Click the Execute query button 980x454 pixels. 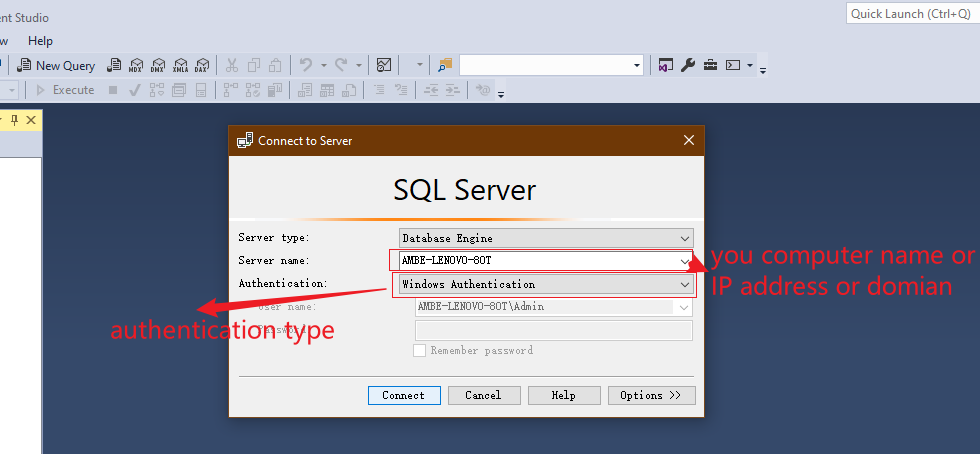(65, 90)
